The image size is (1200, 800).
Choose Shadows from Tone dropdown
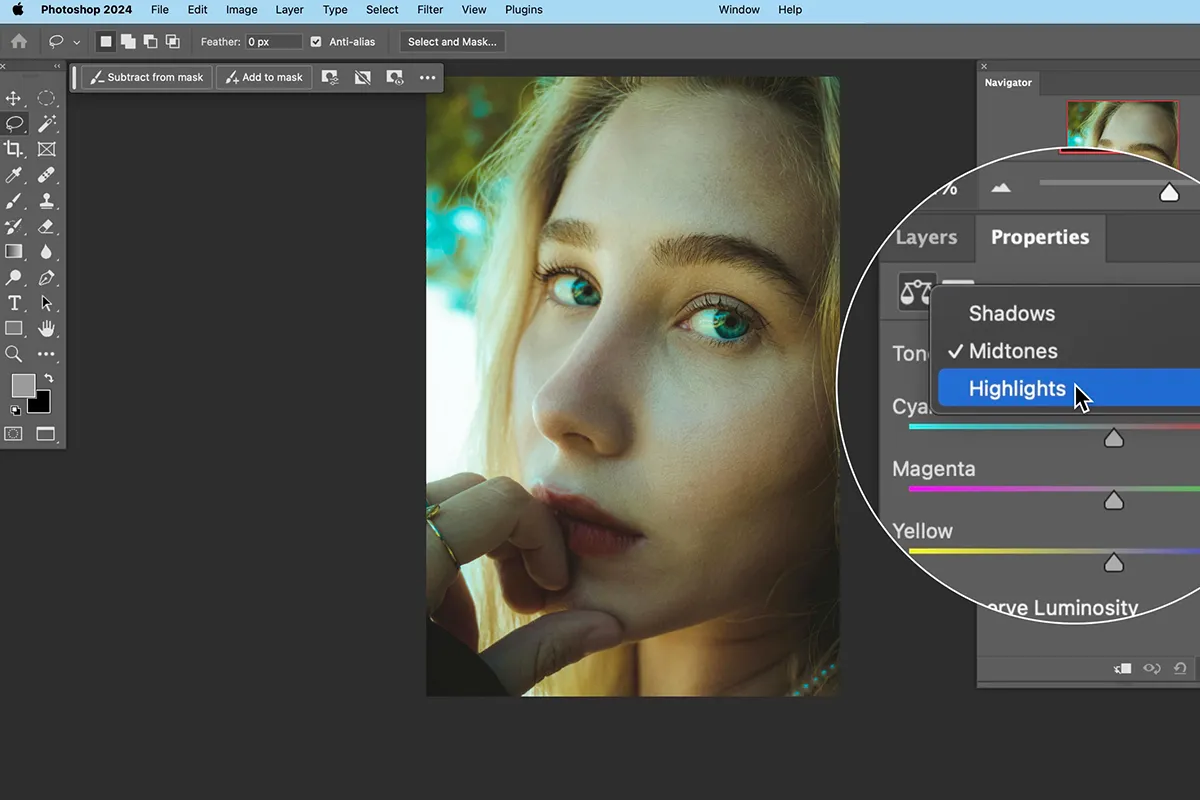click(x=1012, y=314)
